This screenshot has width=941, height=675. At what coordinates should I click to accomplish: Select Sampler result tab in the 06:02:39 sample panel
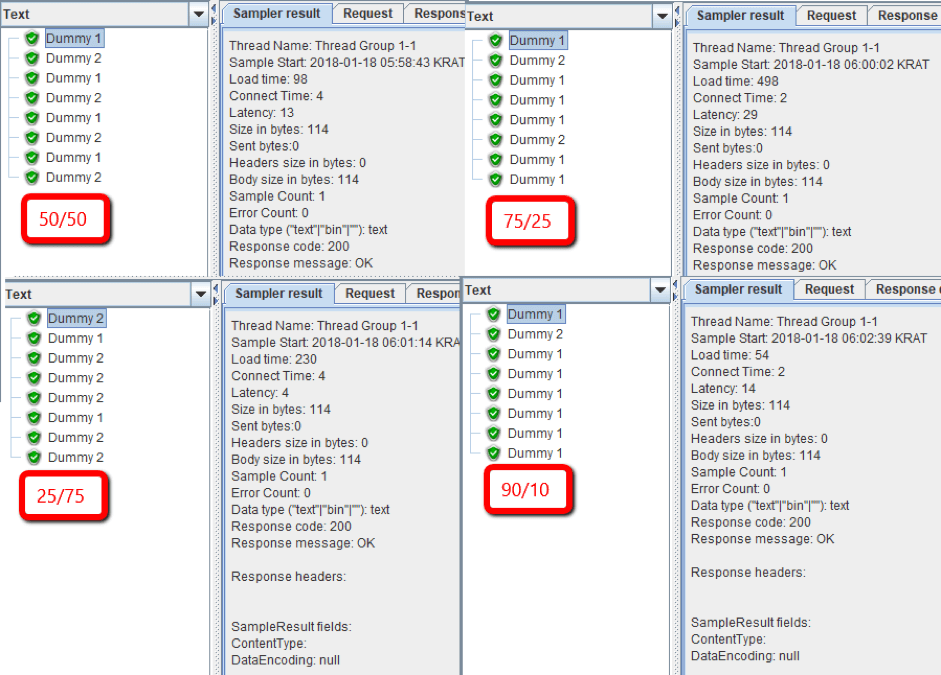click(739, 289)
